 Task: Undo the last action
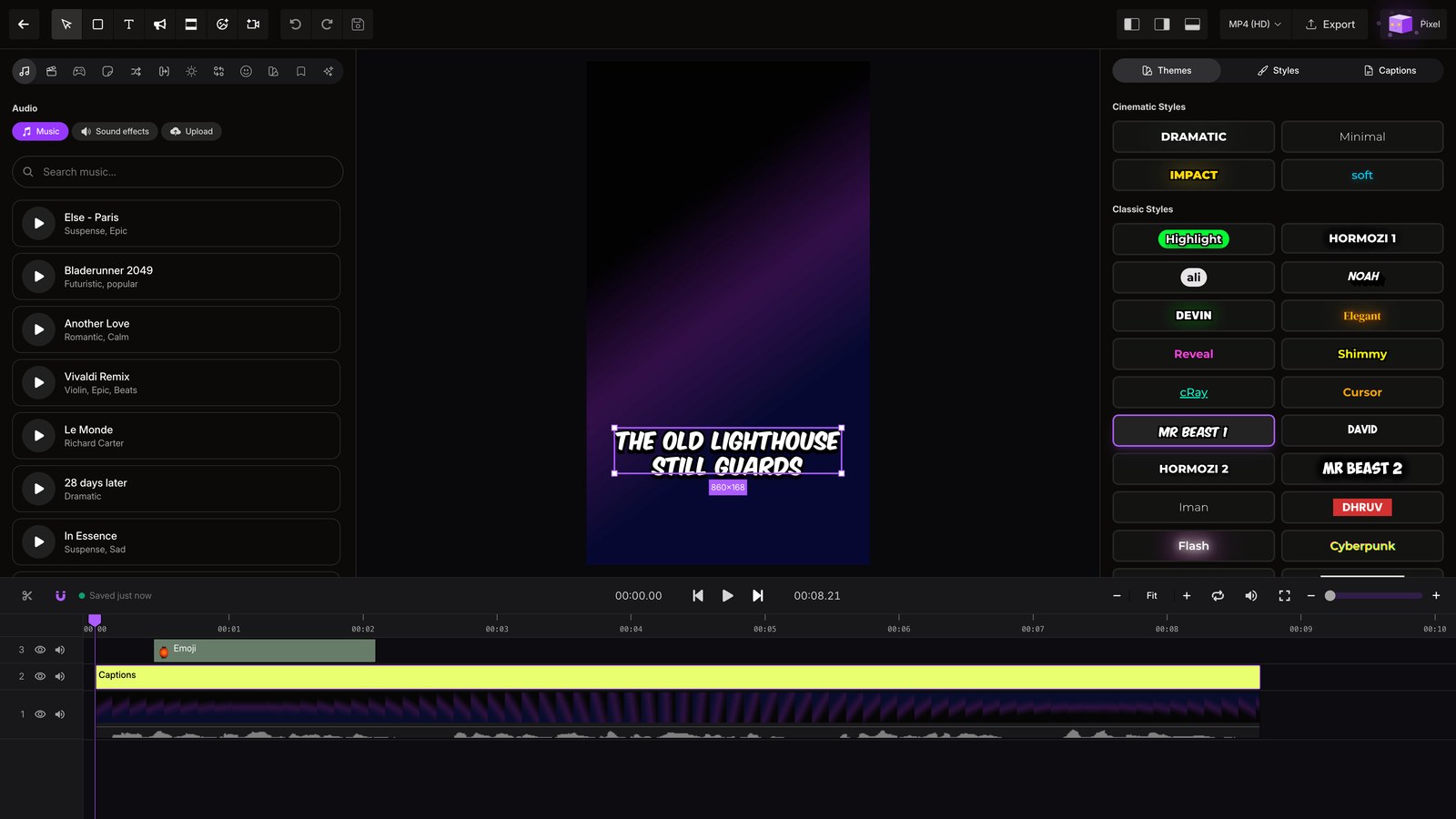pyautogui.click(x=296, y=25)
